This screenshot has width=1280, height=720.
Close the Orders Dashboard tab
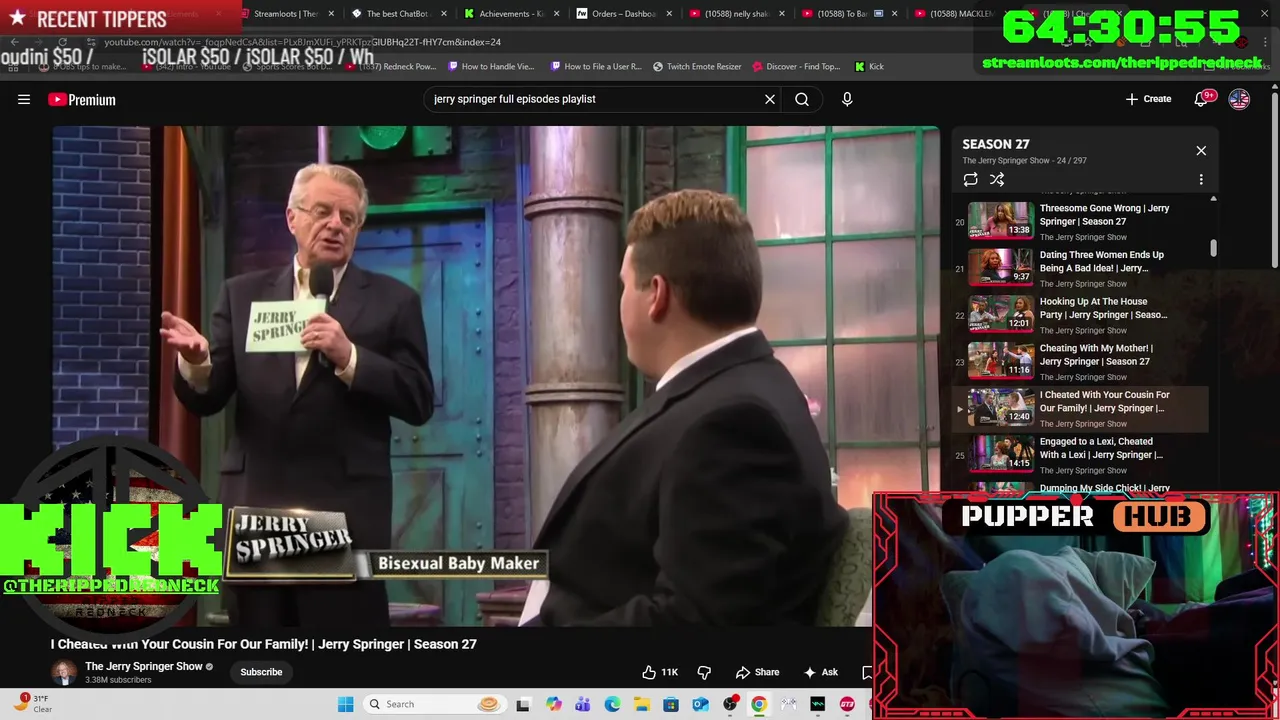(669, 14)
